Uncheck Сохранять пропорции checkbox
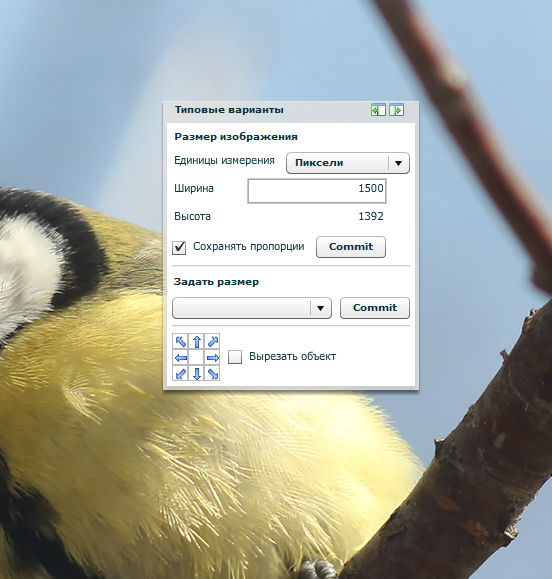The image size is (552, 579). click(179, 247)
